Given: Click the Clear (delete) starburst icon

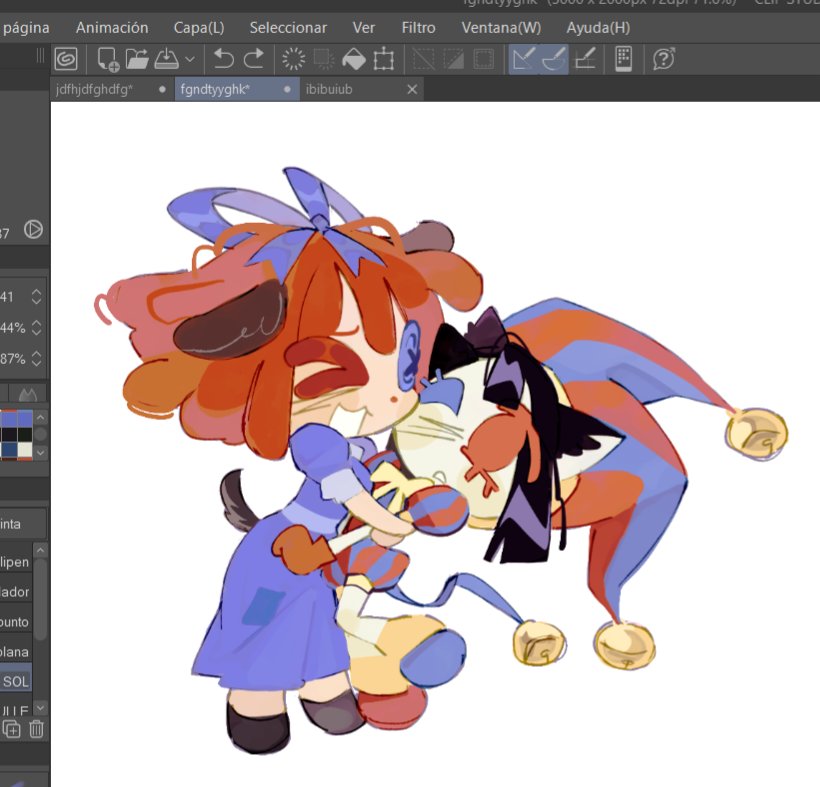Looking at the screenshot, I should 293,59.
